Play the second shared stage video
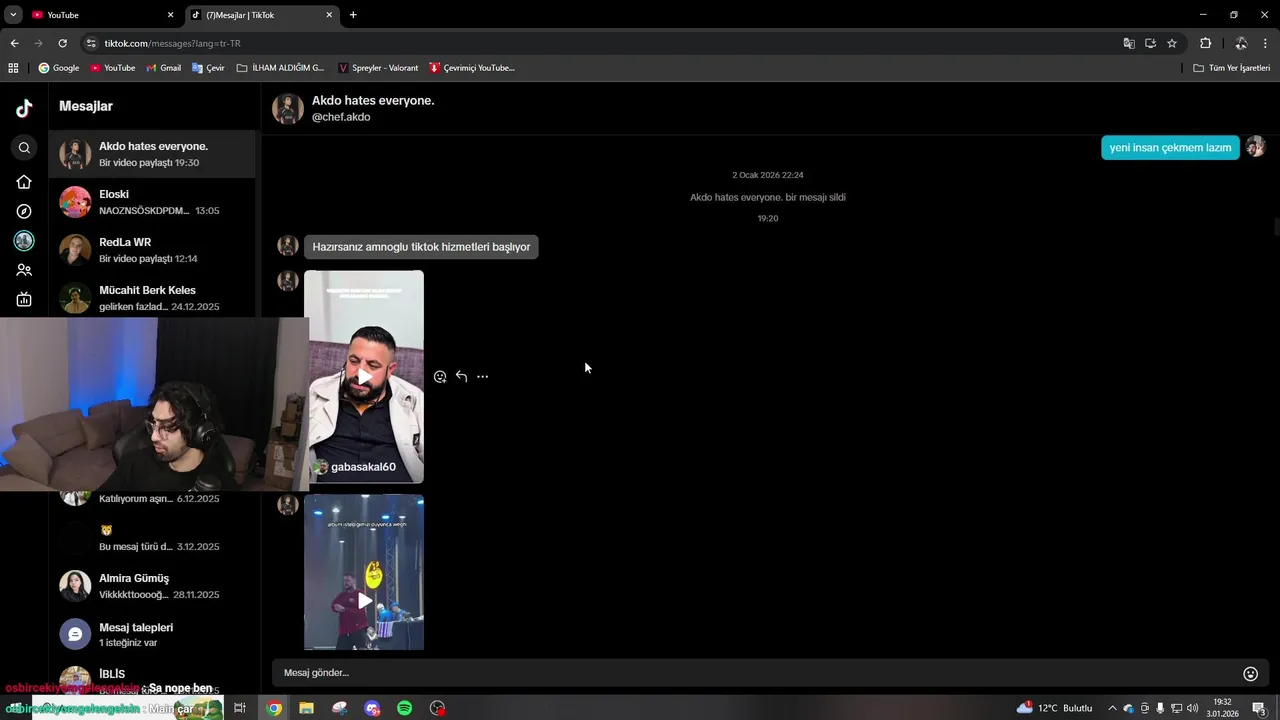This screenshot has height=720, width=1280. [x=364, y=572]
